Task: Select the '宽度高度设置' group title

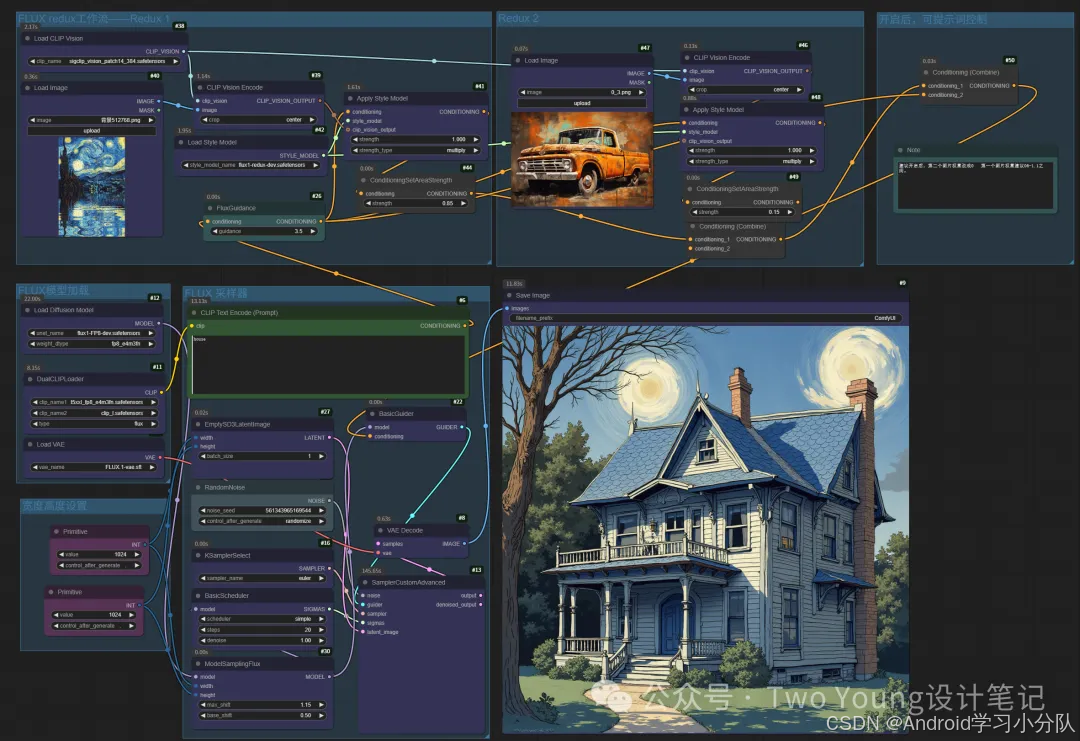Action: point(54,506)
